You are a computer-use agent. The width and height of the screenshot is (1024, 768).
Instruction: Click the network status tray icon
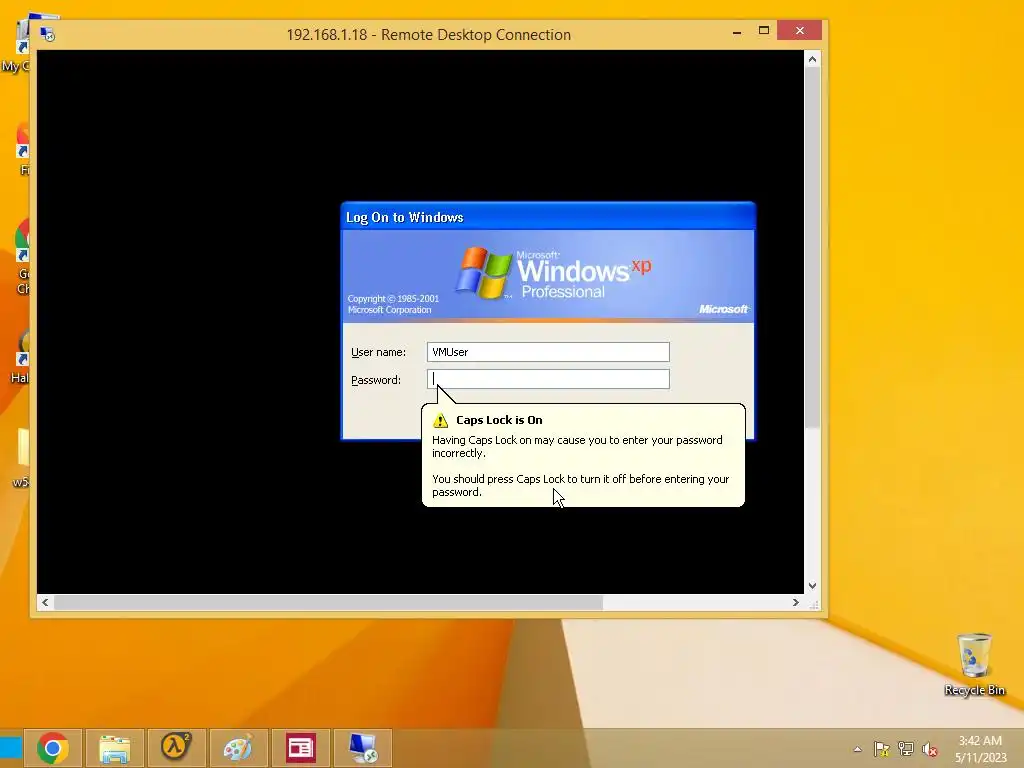(x=906, y=749)
